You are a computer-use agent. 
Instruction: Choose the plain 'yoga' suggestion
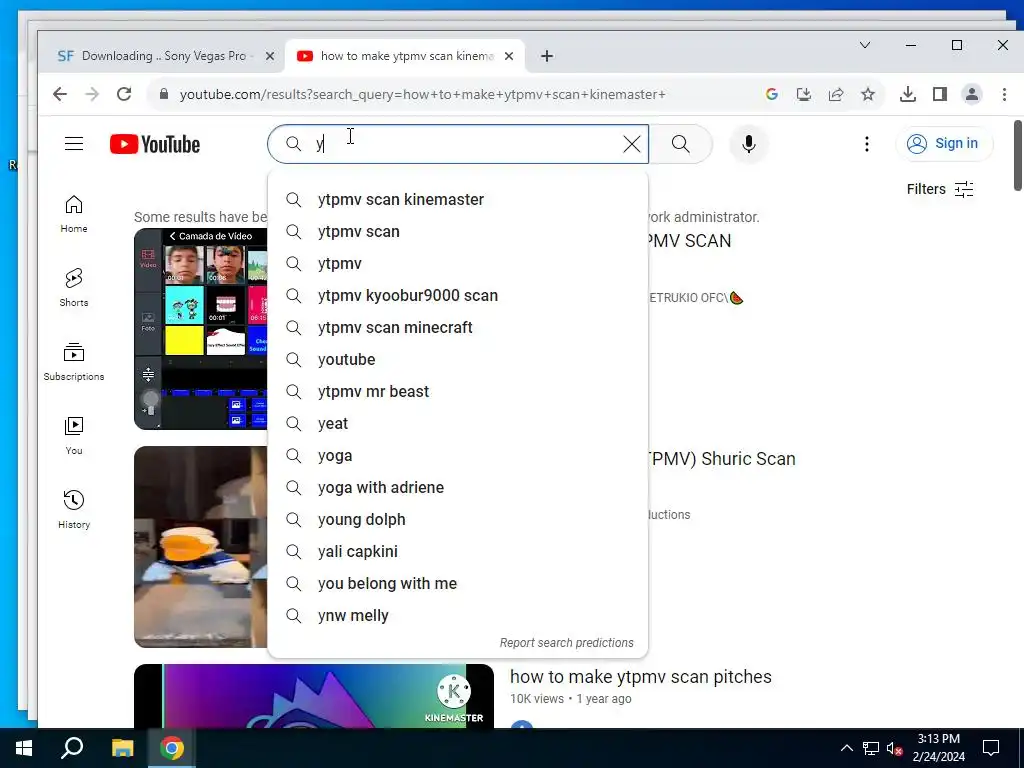pos(458,455)
